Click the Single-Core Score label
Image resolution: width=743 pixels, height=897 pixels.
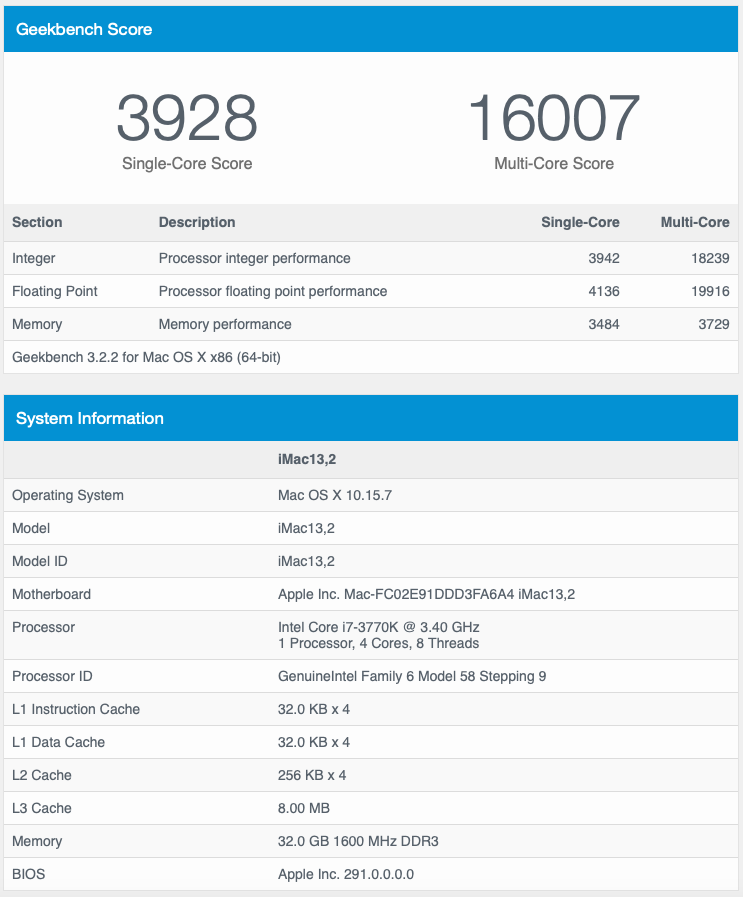point(187,164)
